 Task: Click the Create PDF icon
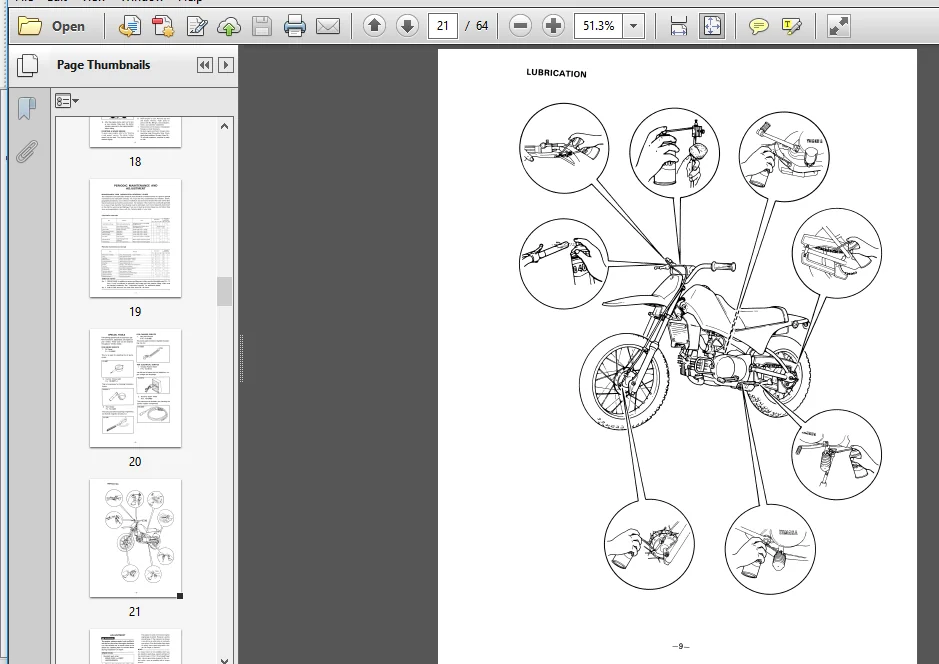tap(163, 26)
